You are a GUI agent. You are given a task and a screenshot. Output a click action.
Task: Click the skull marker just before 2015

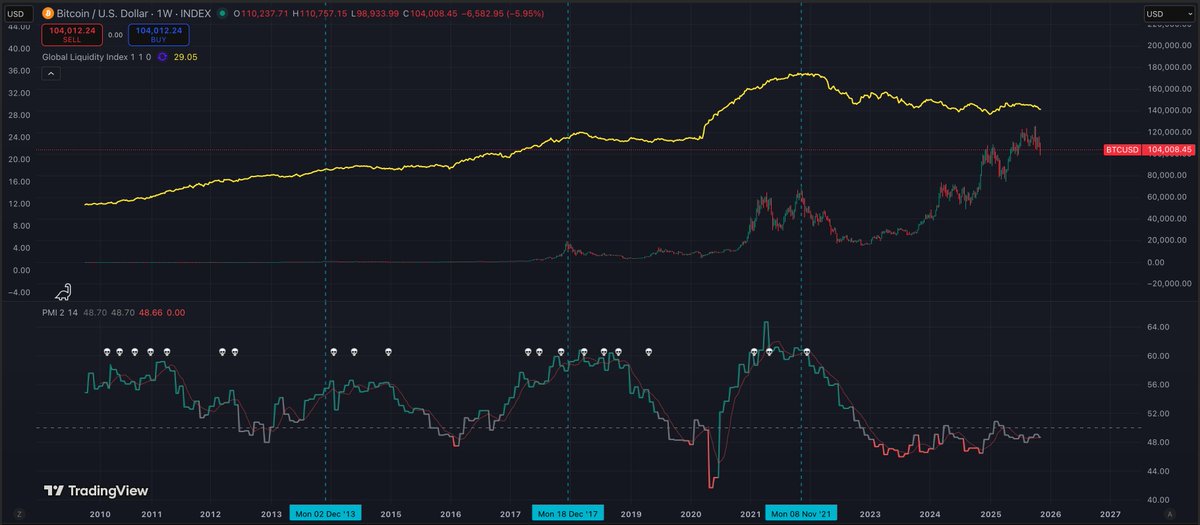(x=388, y=352)
